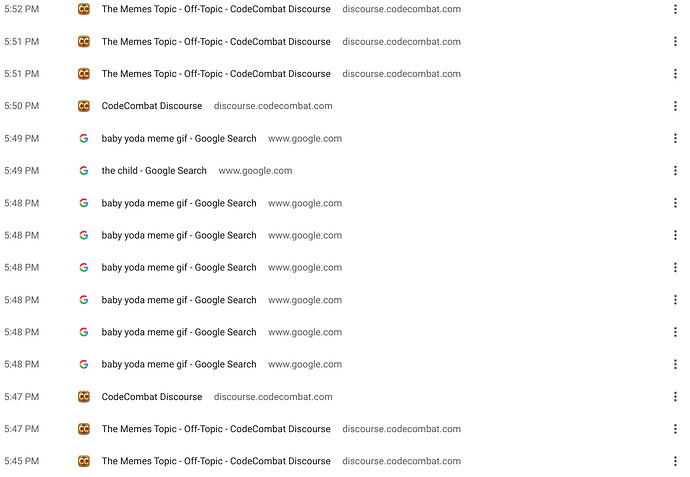The height and width of the screenshot is (477, 690).
Task: Click the Google favicon beside the child entry
Action: (x=84, y=171)
